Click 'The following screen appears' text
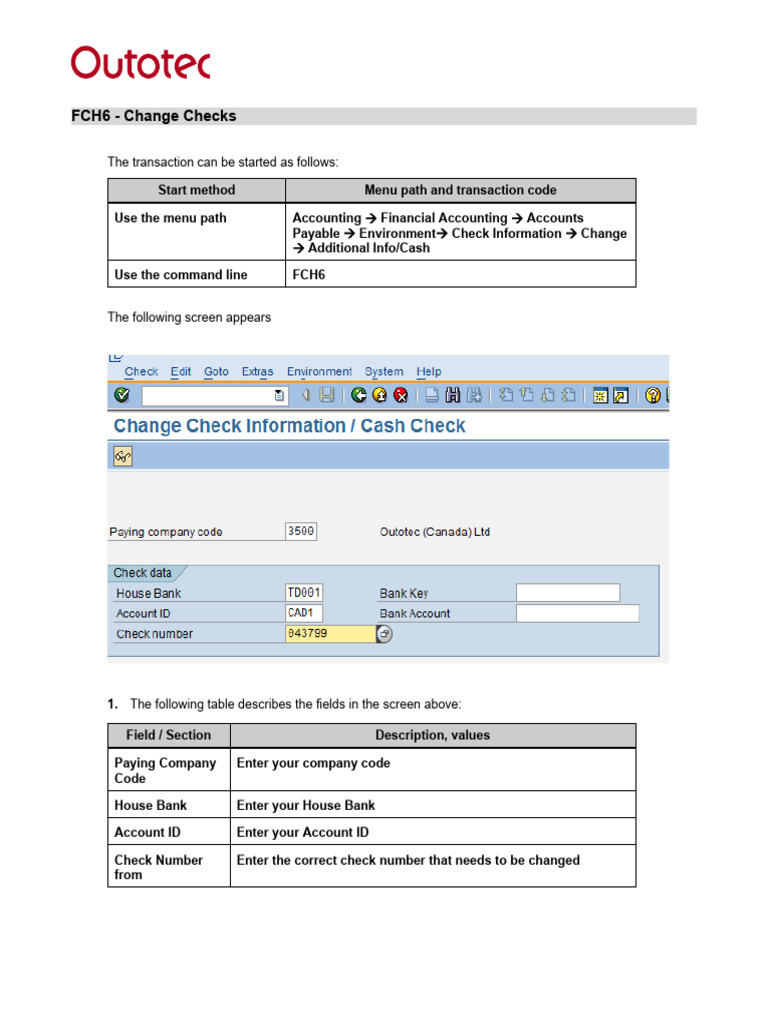Screen dimensions: 768x1024 [189, 317]
